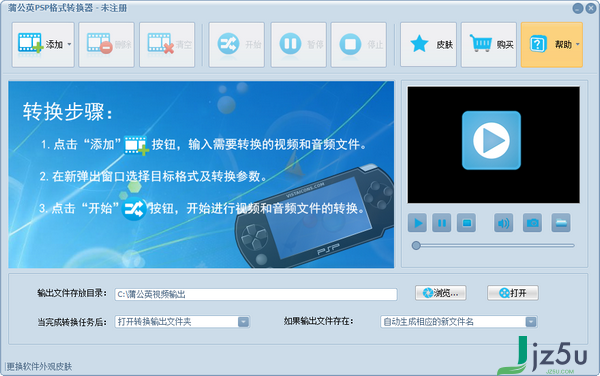The image size is (600, 376).
Task: Click the 删除 remove video button
Action: tap(106, 45)
